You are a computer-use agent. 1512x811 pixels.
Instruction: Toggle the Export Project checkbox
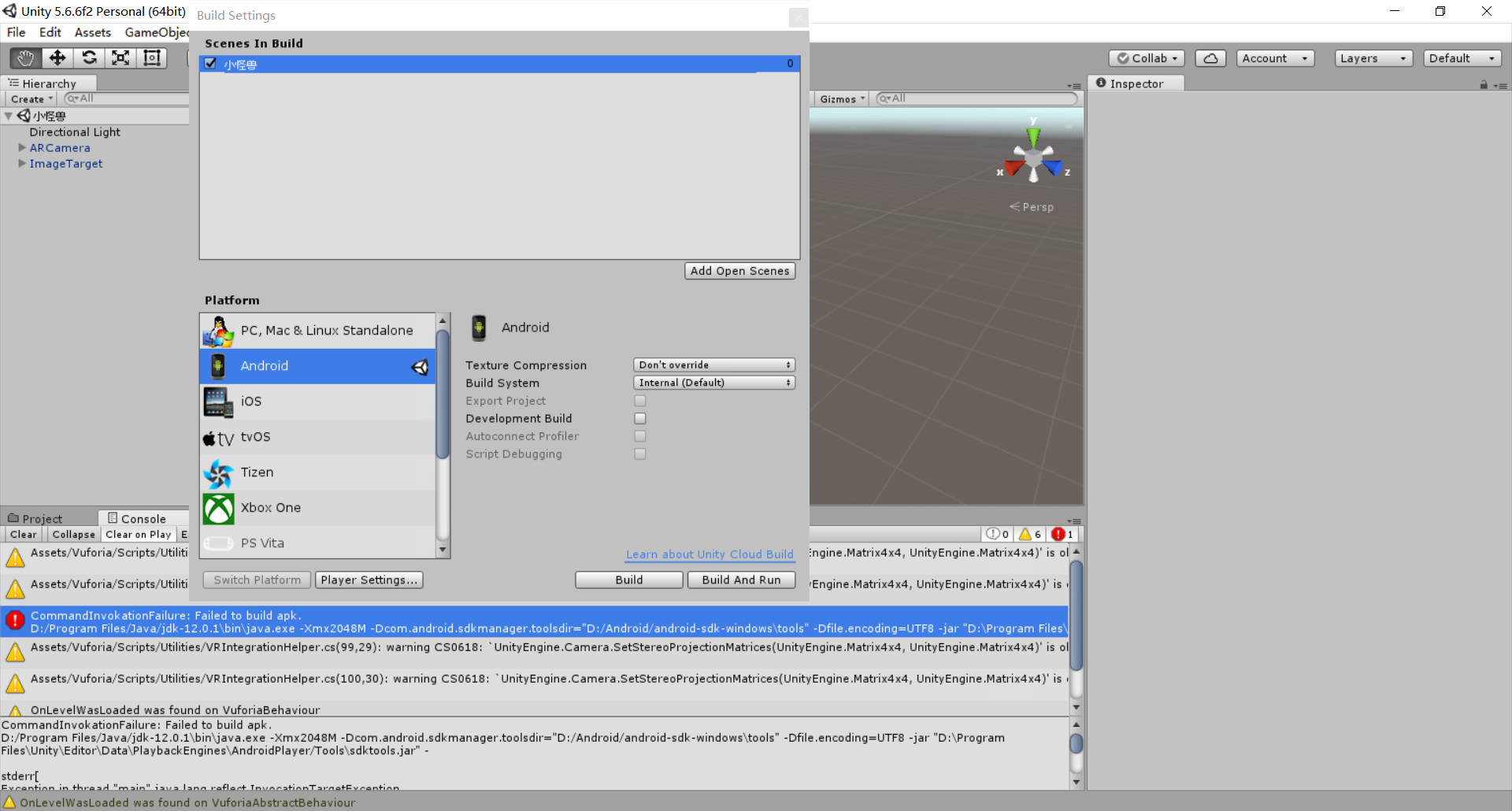tap(640, 401)
